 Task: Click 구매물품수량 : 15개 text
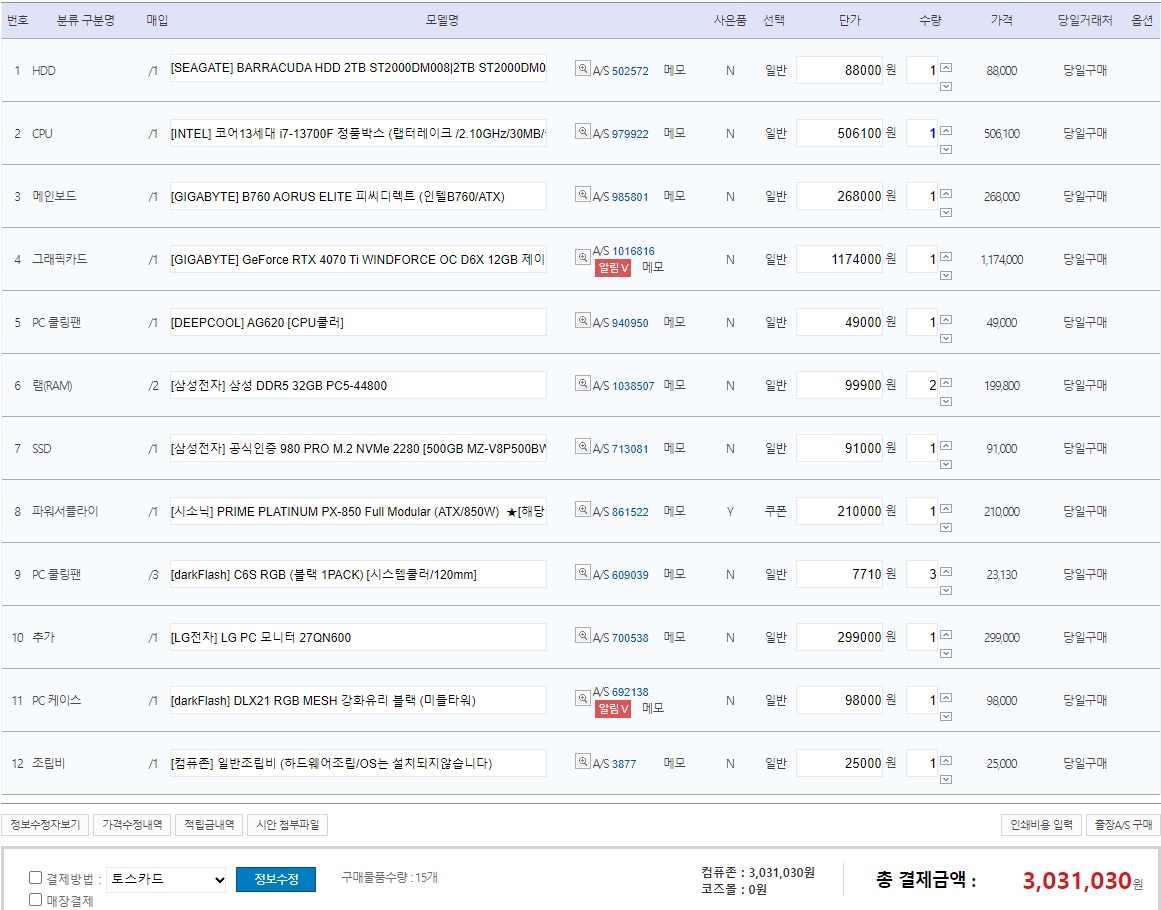coord(389,877)
